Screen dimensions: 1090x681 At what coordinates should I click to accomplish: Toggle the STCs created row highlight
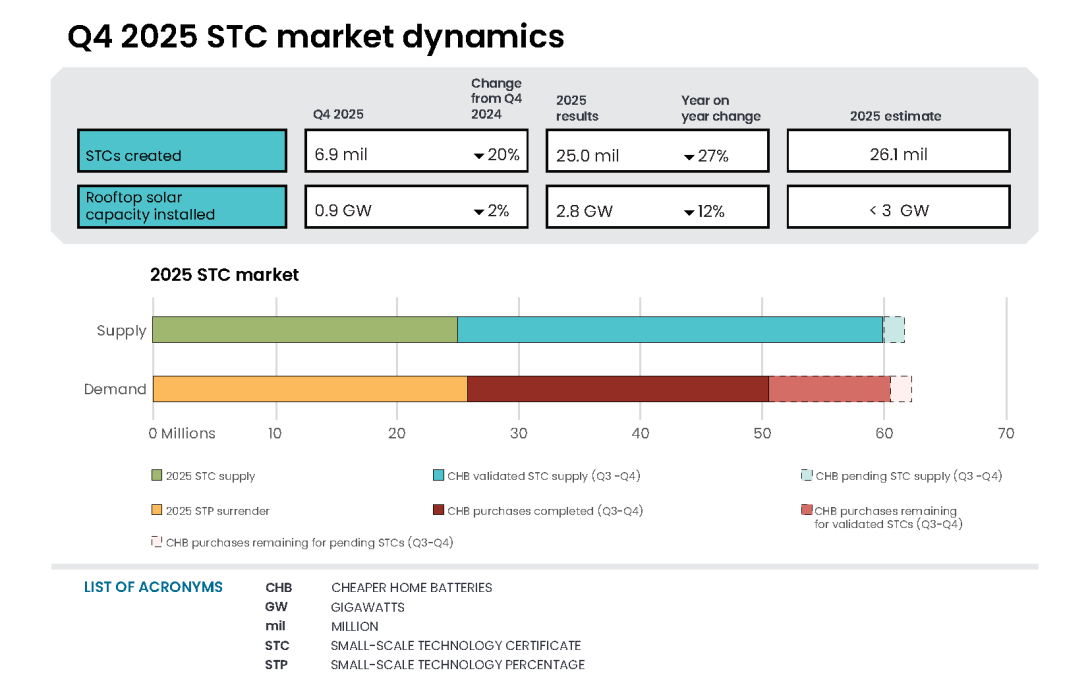pyautogui.click(x=182, y=152)
